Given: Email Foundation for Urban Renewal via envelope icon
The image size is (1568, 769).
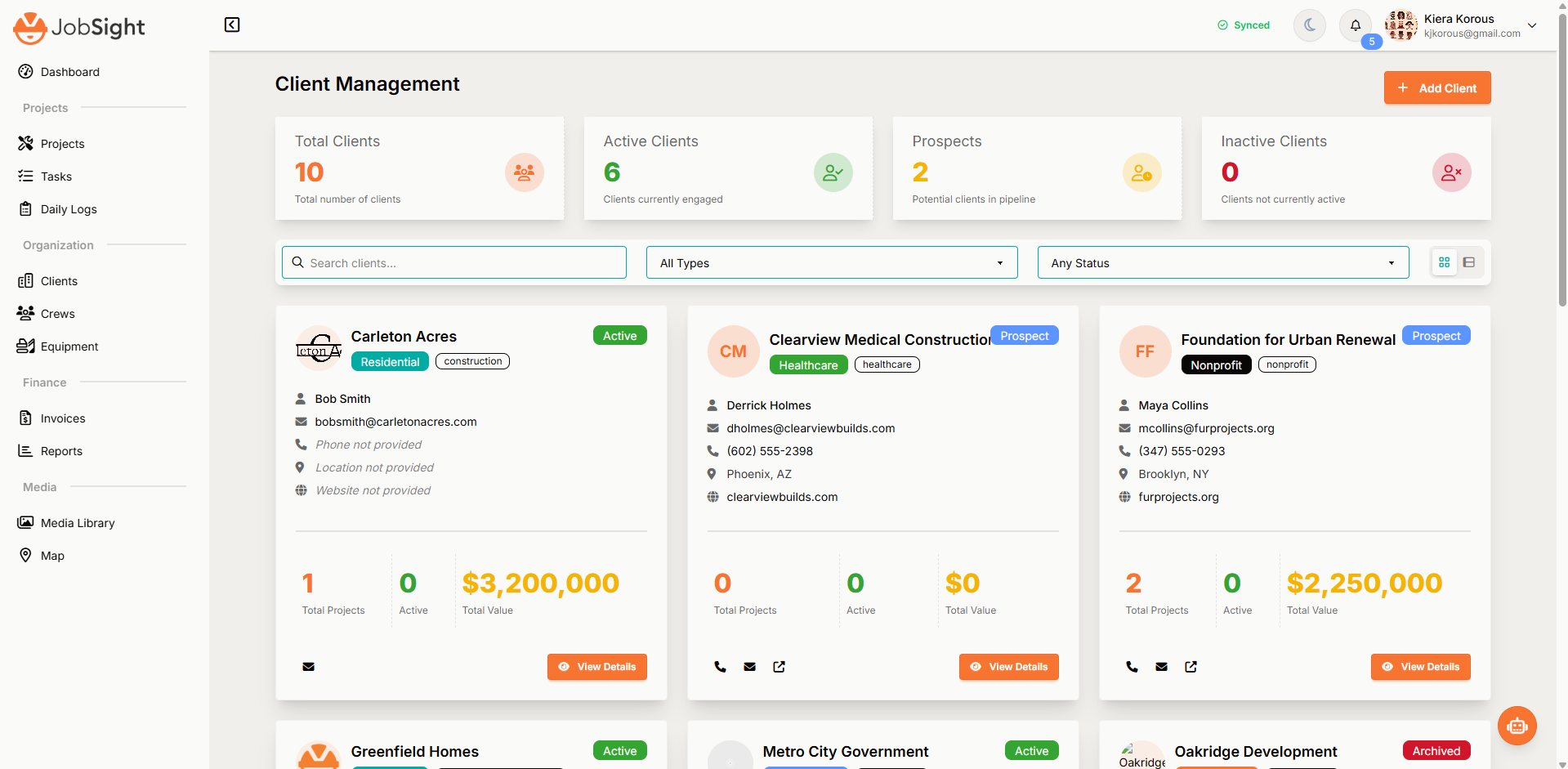Looking at the screenshot, I should pos(1161,667).
